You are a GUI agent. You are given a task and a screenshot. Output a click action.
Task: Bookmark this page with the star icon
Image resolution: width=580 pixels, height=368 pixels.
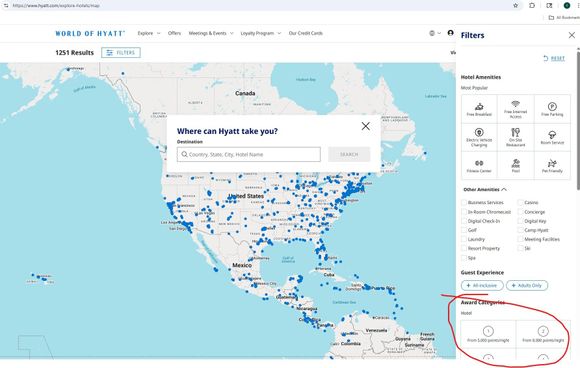tap(516, 6)
